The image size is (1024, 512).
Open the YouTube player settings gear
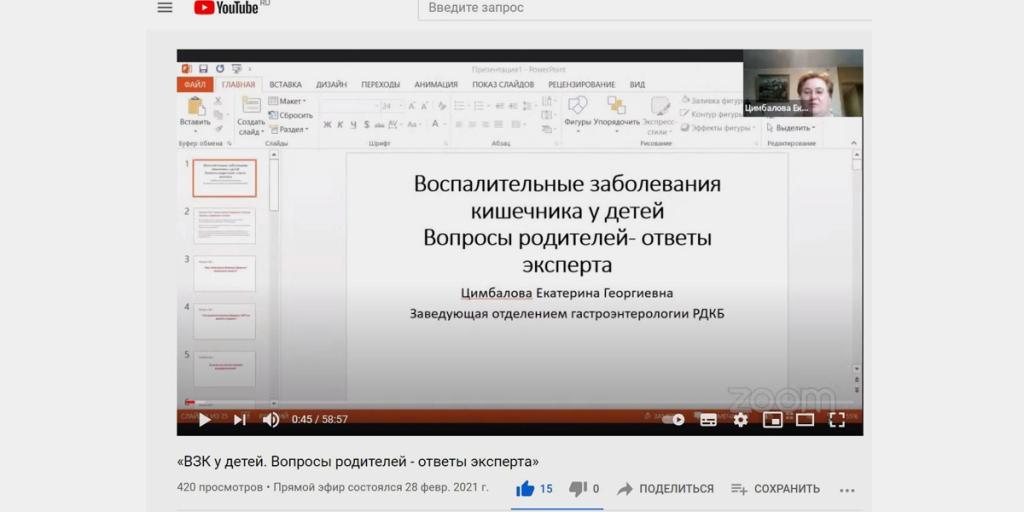740,420
